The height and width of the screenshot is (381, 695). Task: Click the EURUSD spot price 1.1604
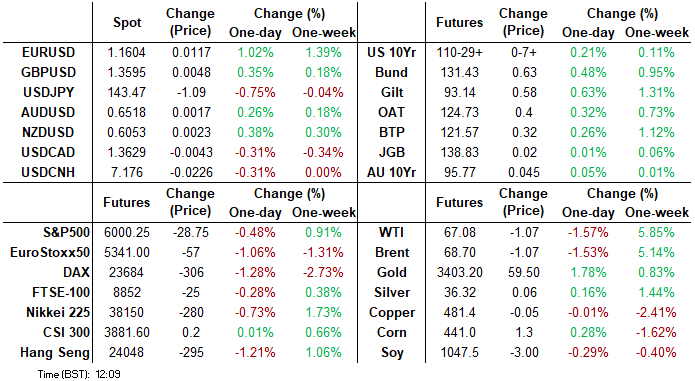[126, 52]
